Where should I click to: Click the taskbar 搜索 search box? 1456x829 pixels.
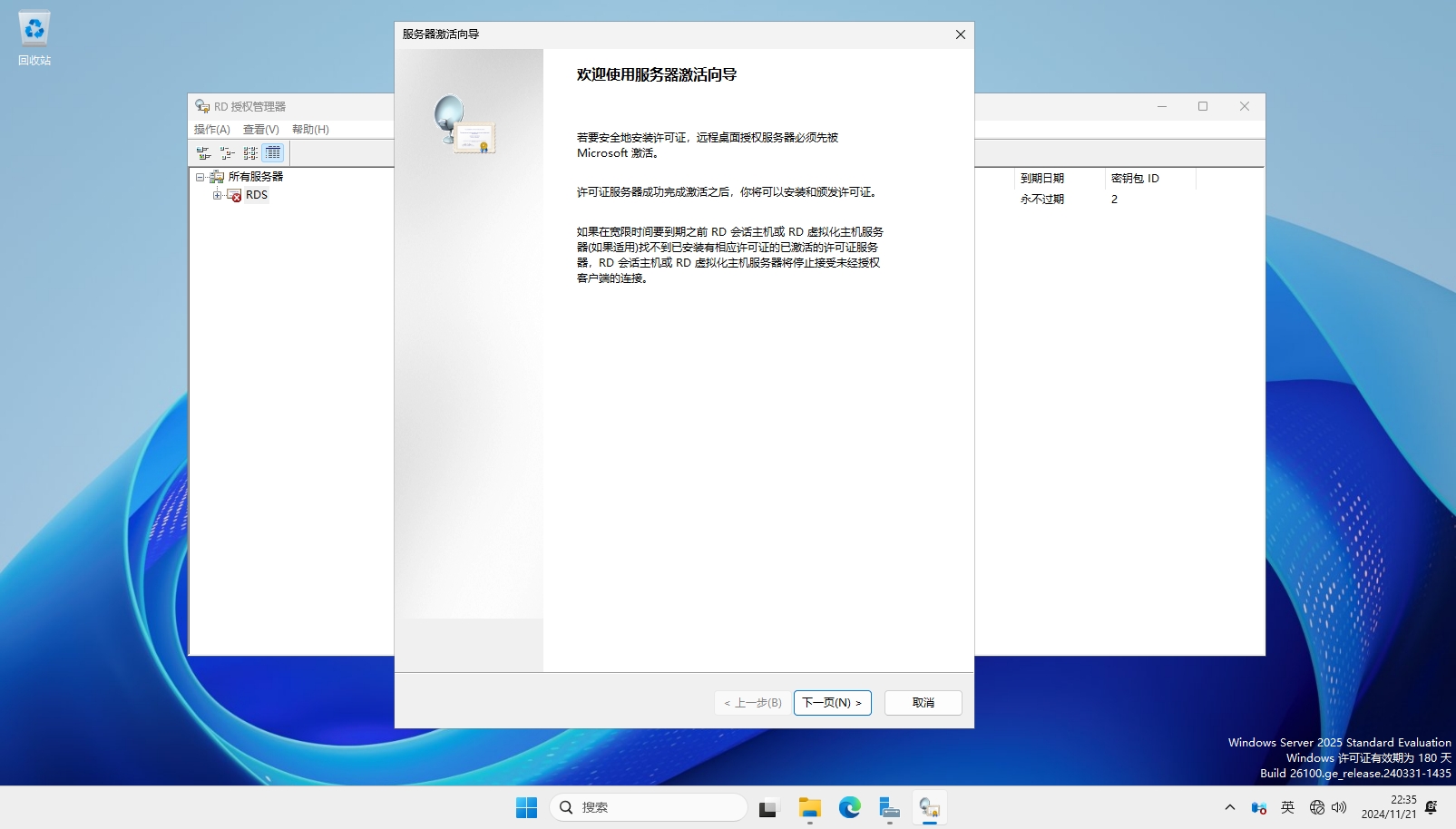pos(648,807)
